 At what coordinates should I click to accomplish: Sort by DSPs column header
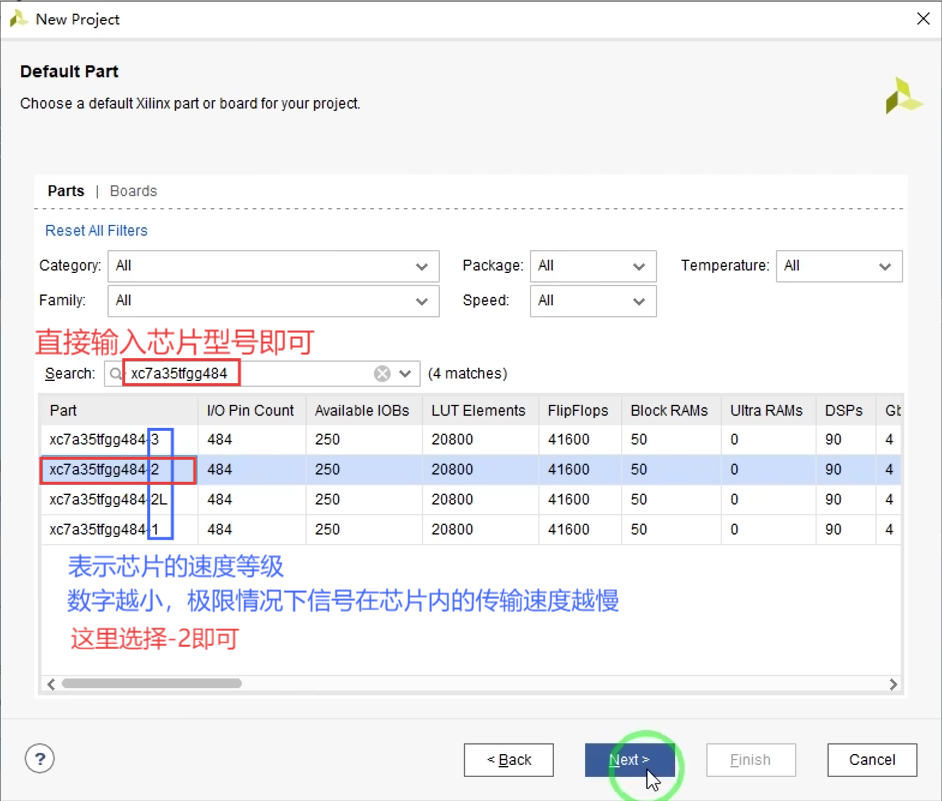[845, 410]
